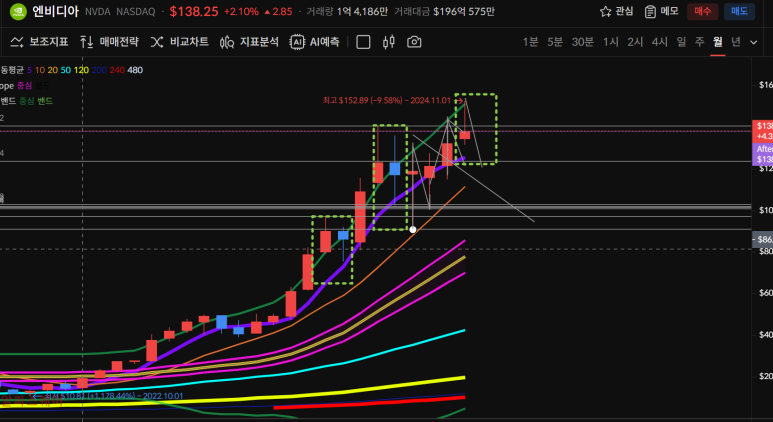Click the red 매수 buy button
This screenshot has height=422, width=773.
click(x=703, y=11)
